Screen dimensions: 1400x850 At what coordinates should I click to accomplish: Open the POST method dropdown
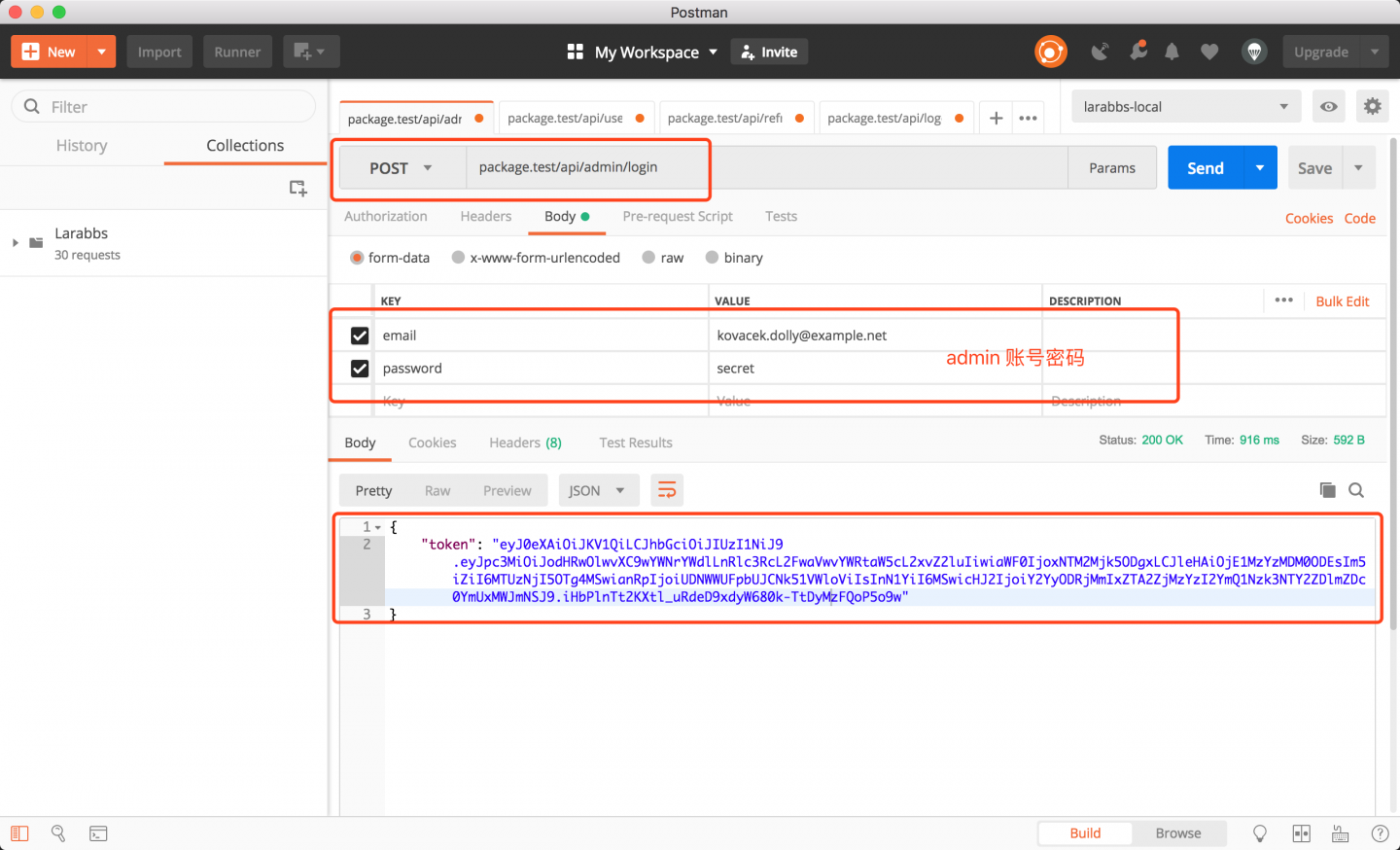[x=402, y=168]
